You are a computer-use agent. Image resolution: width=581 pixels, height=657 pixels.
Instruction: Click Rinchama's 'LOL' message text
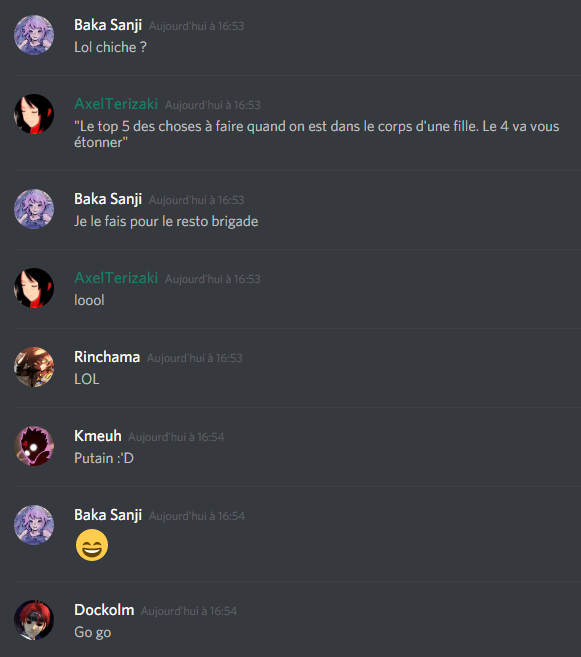click(87, 379)
